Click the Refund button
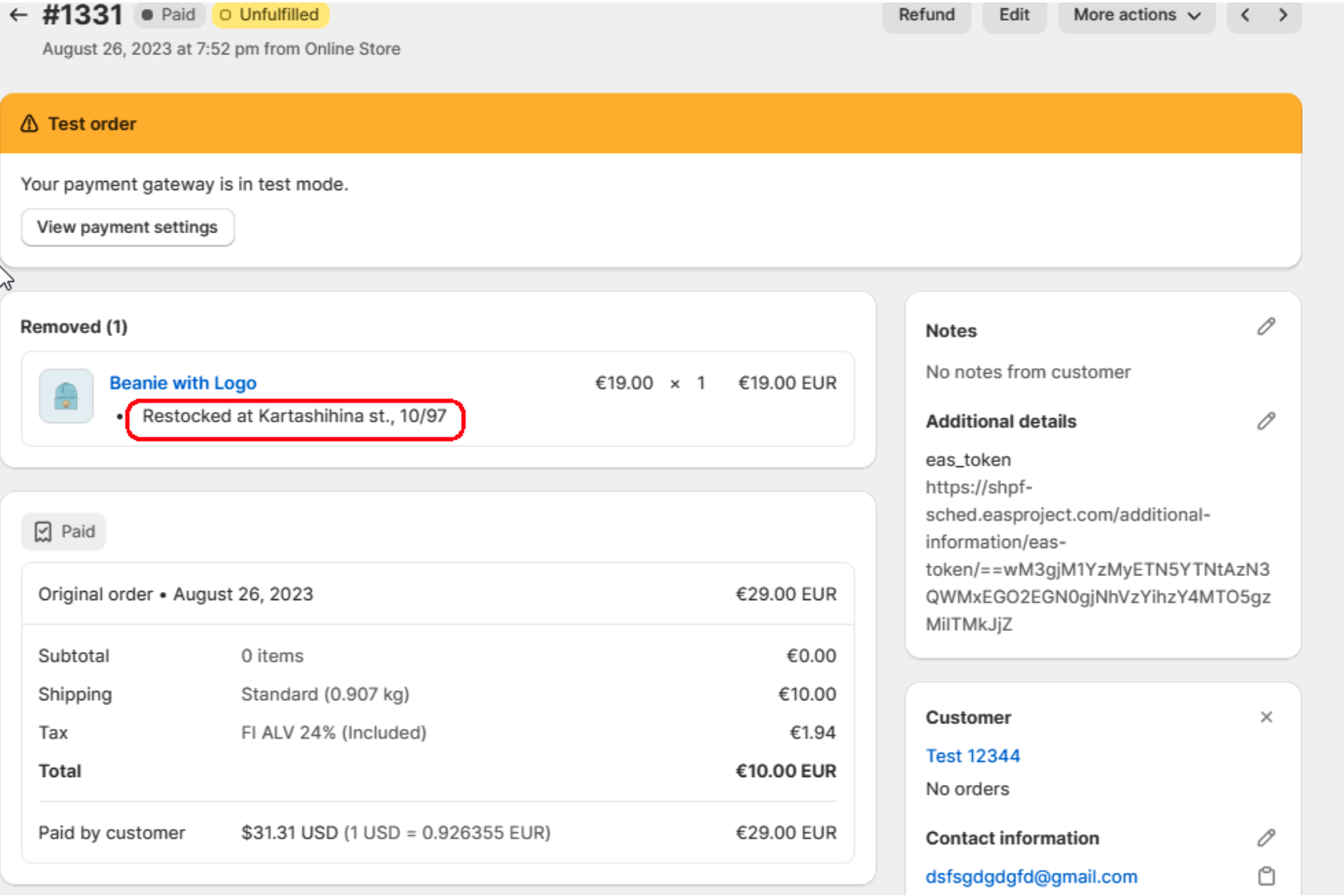This screenshot has height=896, width=1344. (x=926, y=15)
